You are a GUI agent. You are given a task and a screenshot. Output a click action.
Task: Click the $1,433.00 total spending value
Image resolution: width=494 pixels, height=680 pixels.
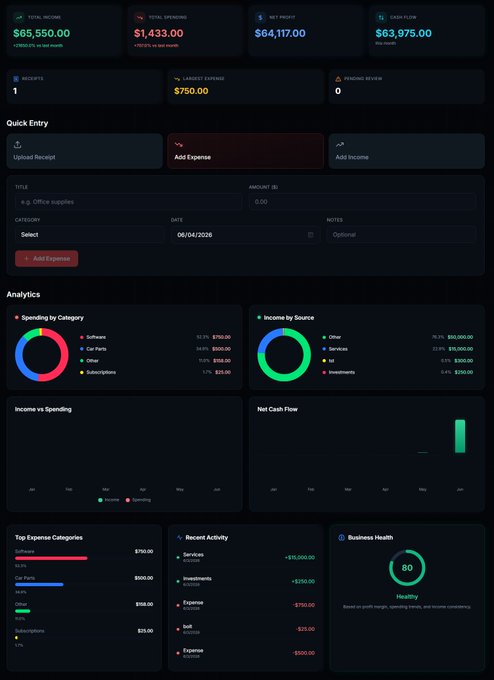(159, 33)
